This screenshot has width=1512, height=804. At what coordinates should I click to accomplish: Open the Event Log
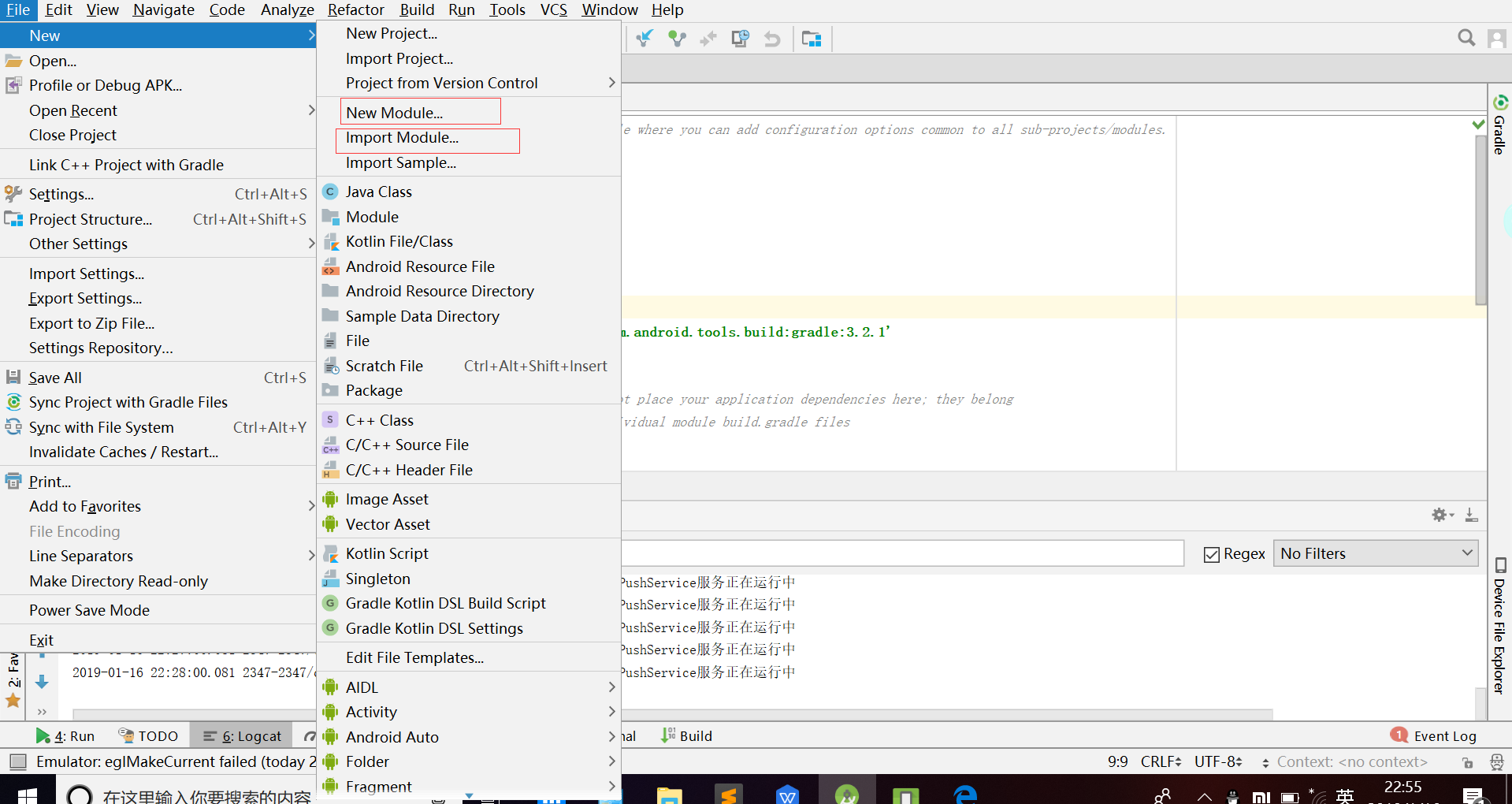pyautogui.click(x=1434, y=736)
